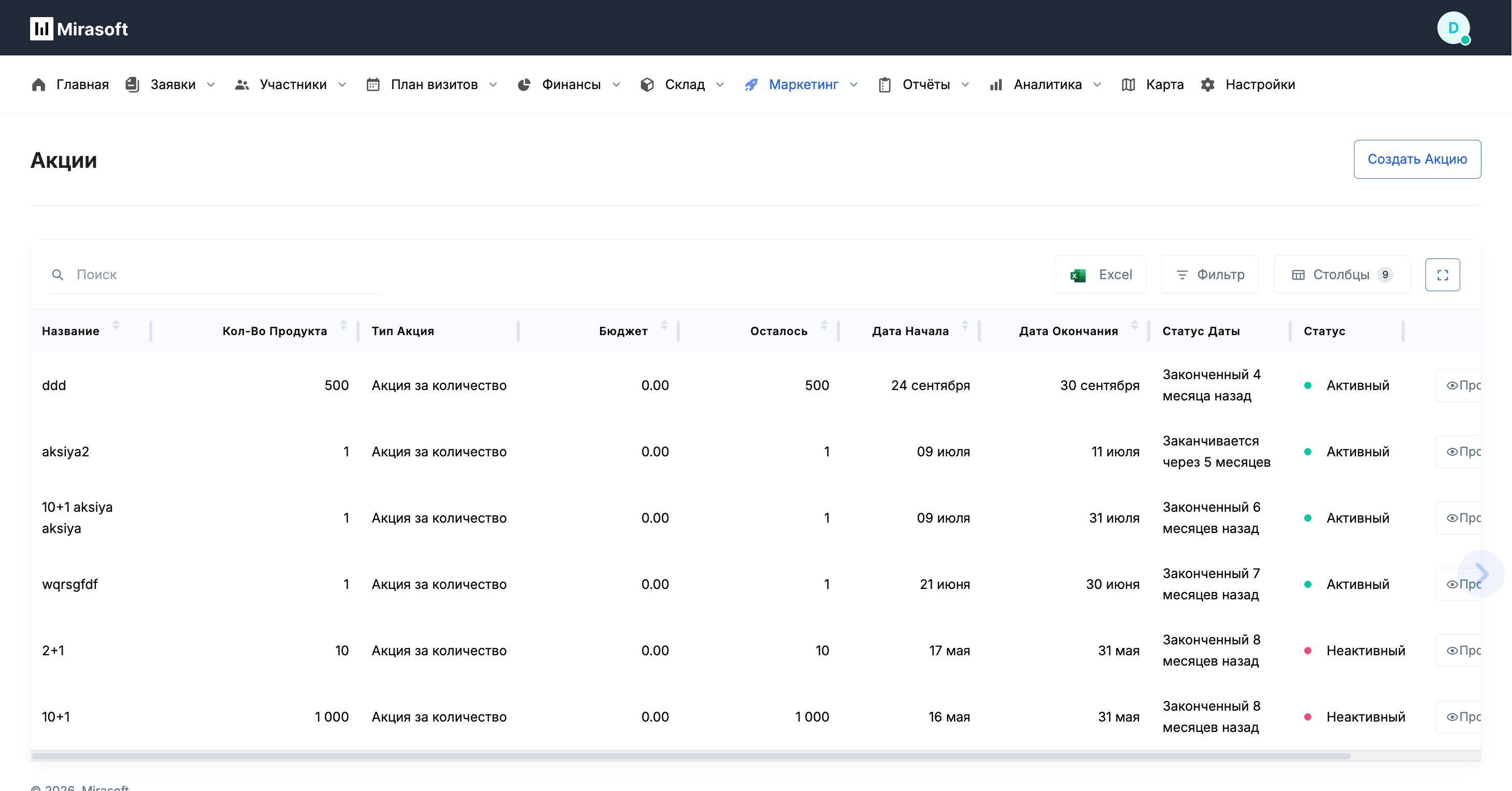Open the Аналитика menu item

pyautogui.click(x=1047, y=84)
